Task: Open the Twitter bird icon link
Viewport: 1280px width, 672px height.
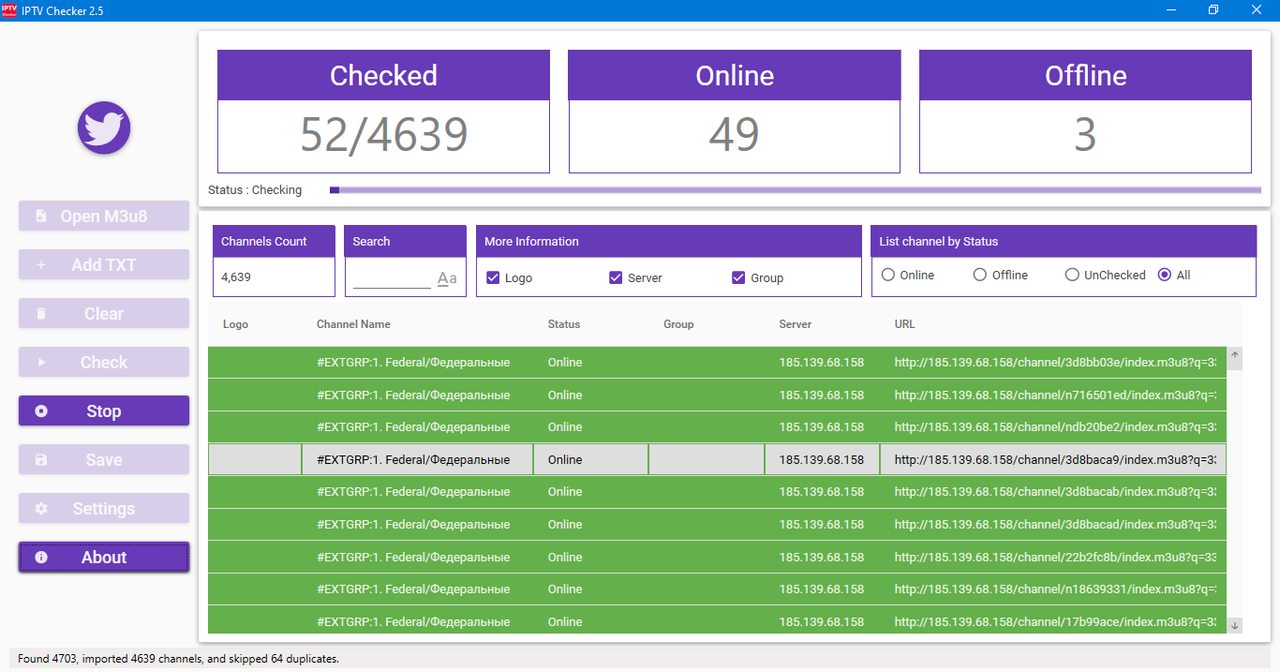Action: [x=104, y=128]
